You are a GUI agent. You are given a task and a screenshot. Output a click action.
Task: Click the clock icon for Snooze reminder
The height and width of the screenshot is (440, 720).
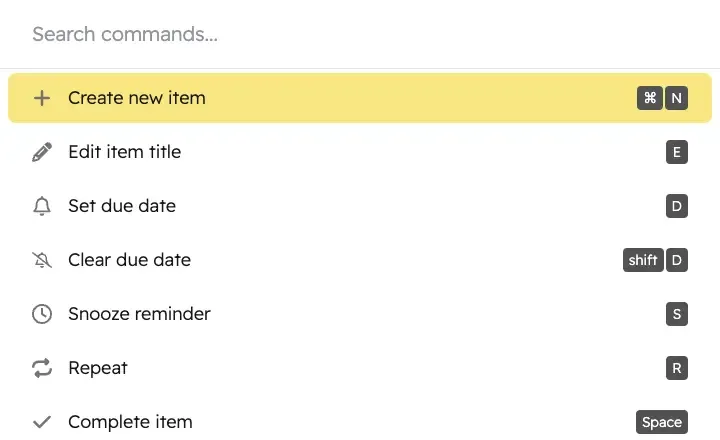click(42, 314)
